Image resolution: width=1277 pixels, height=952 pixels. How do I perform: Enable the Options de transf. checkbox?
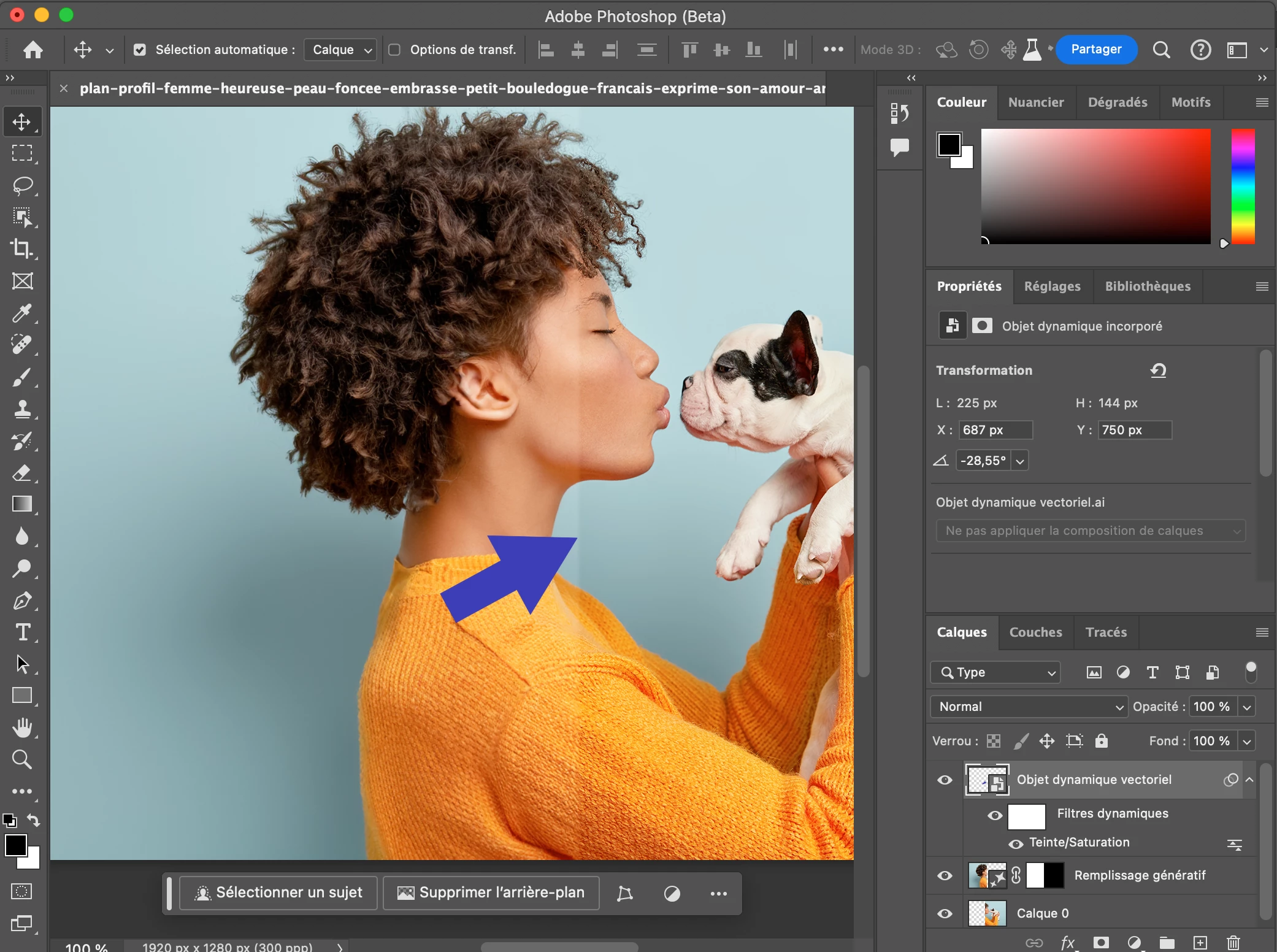click(x=395, y=50)
